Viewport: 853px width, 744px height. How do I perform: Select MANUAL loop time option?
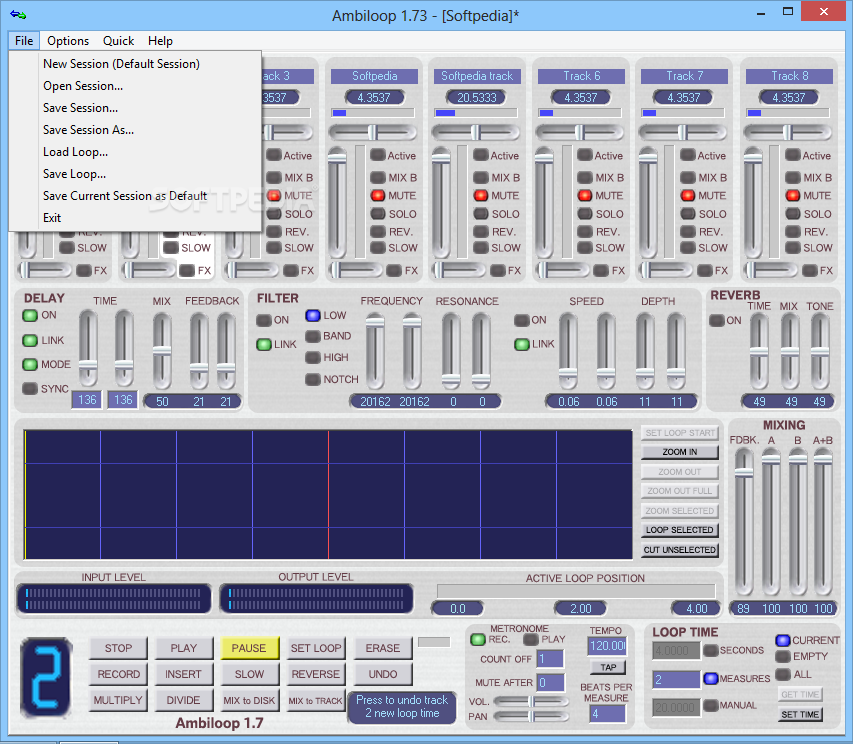click(710, 705)
